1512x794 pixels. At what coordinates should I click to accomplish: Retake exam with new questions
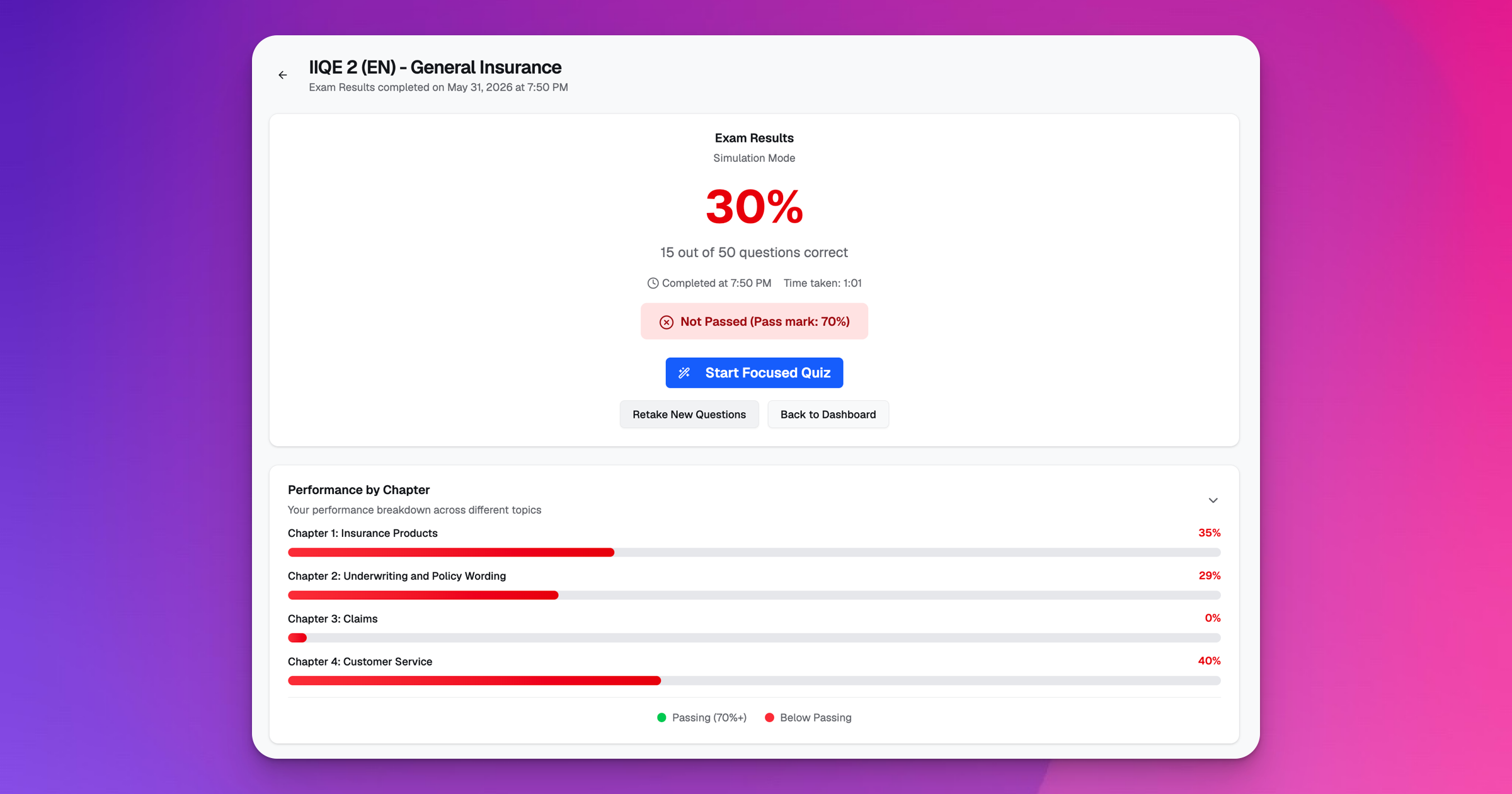[689, 415]
